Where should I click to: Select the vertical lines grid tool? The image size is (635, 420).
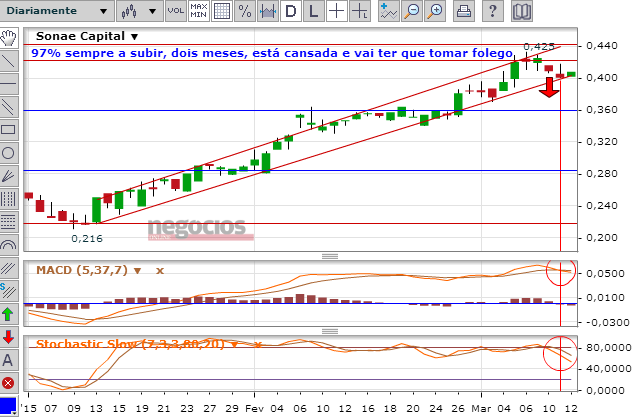9,199
